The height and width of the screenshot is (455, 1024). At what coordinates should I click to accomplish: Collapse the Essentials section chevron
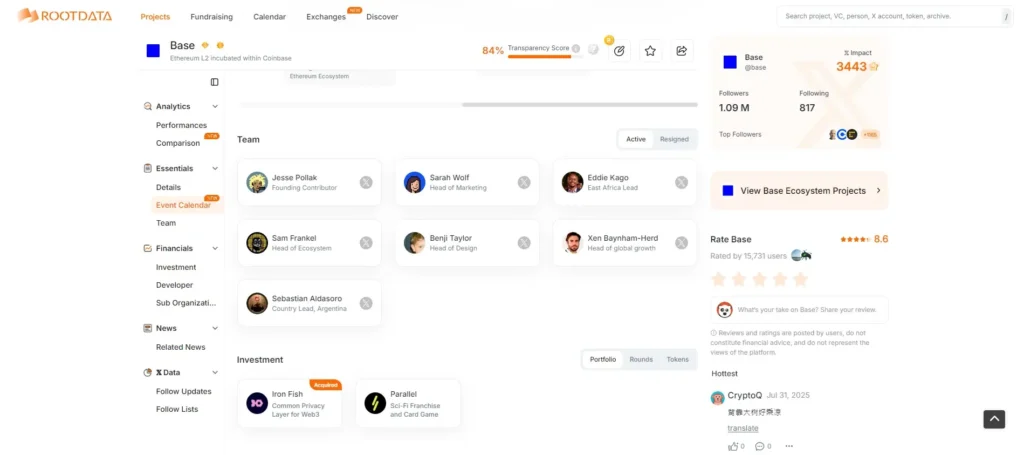pos(215,168)
